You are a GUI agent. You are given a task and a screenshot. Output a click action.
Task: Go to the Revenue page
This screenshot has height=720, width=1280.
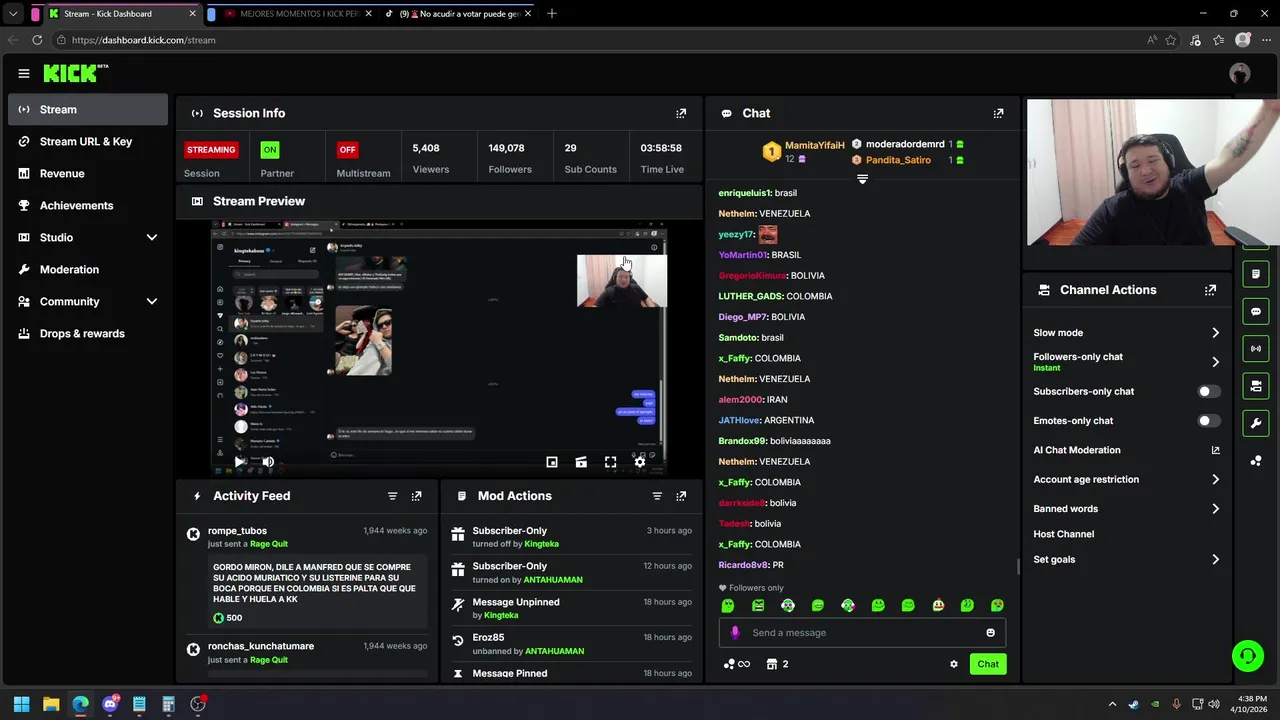click(88, 173)
